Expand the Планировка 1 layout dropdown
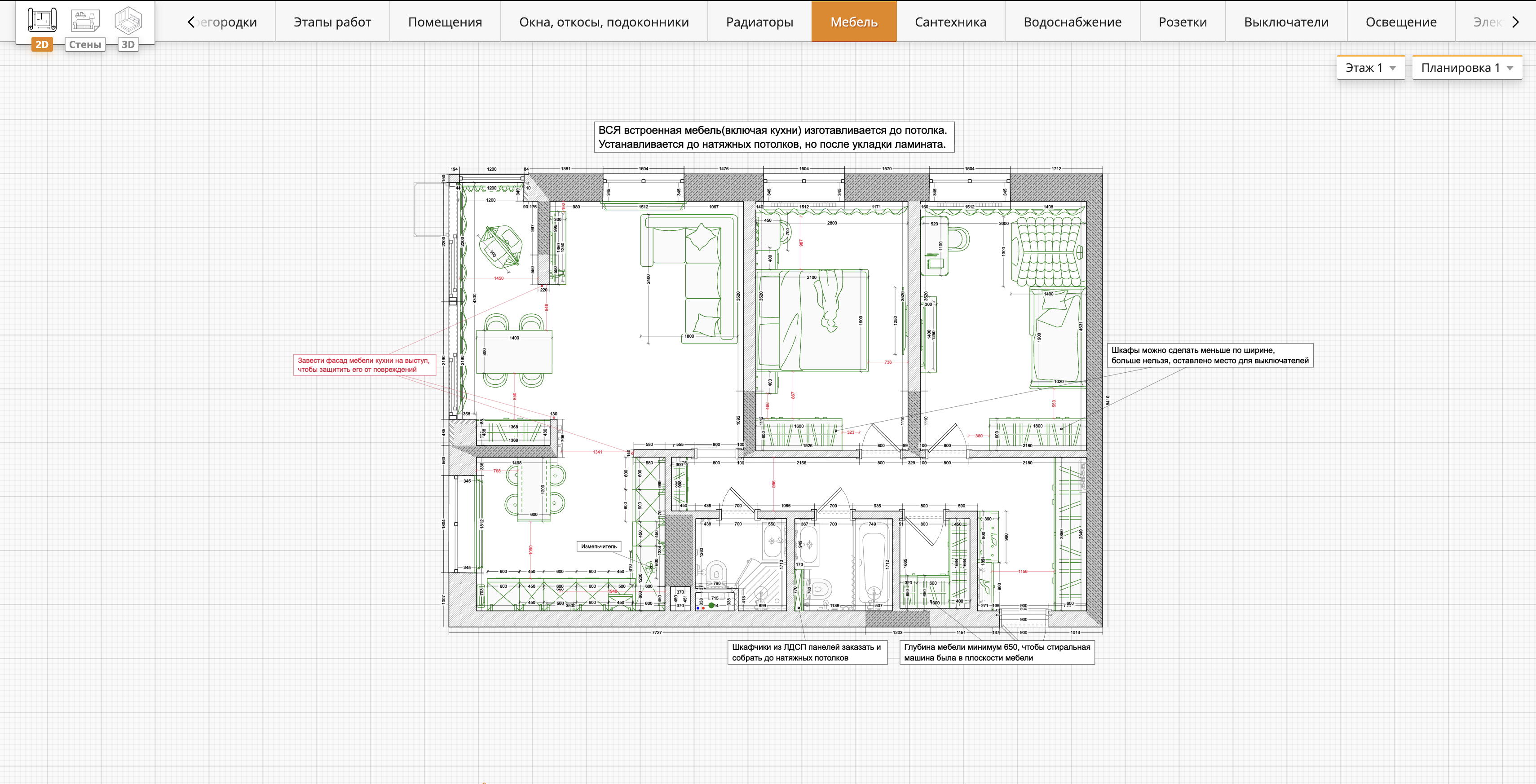The width and height of the screenshot is (1536, 784). click(1467, 68)
